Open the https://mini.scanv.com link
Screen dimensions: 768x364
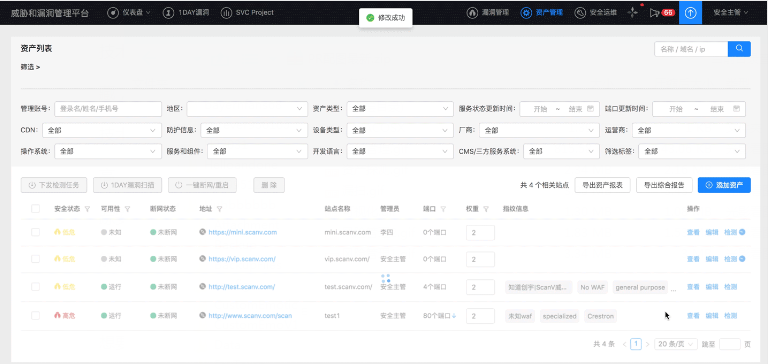click(243, 232)
